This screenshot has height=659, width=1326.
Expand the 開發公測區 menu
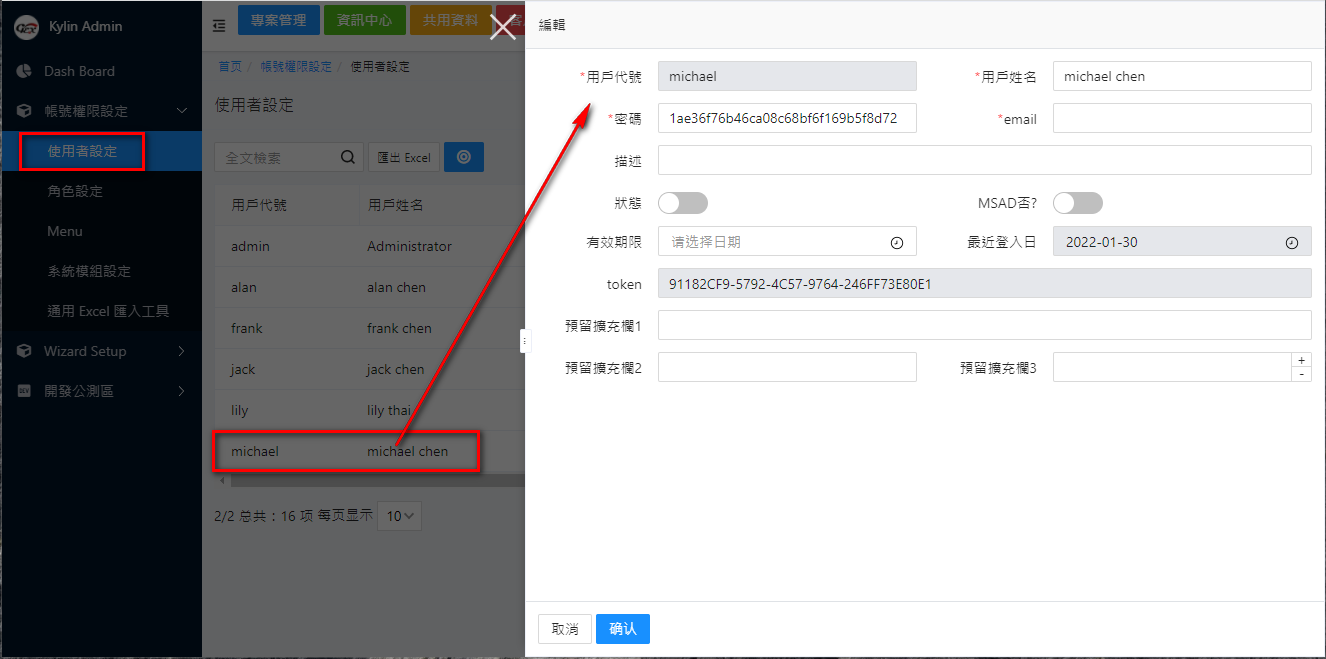pyautogui.click(x=181, y=391)
